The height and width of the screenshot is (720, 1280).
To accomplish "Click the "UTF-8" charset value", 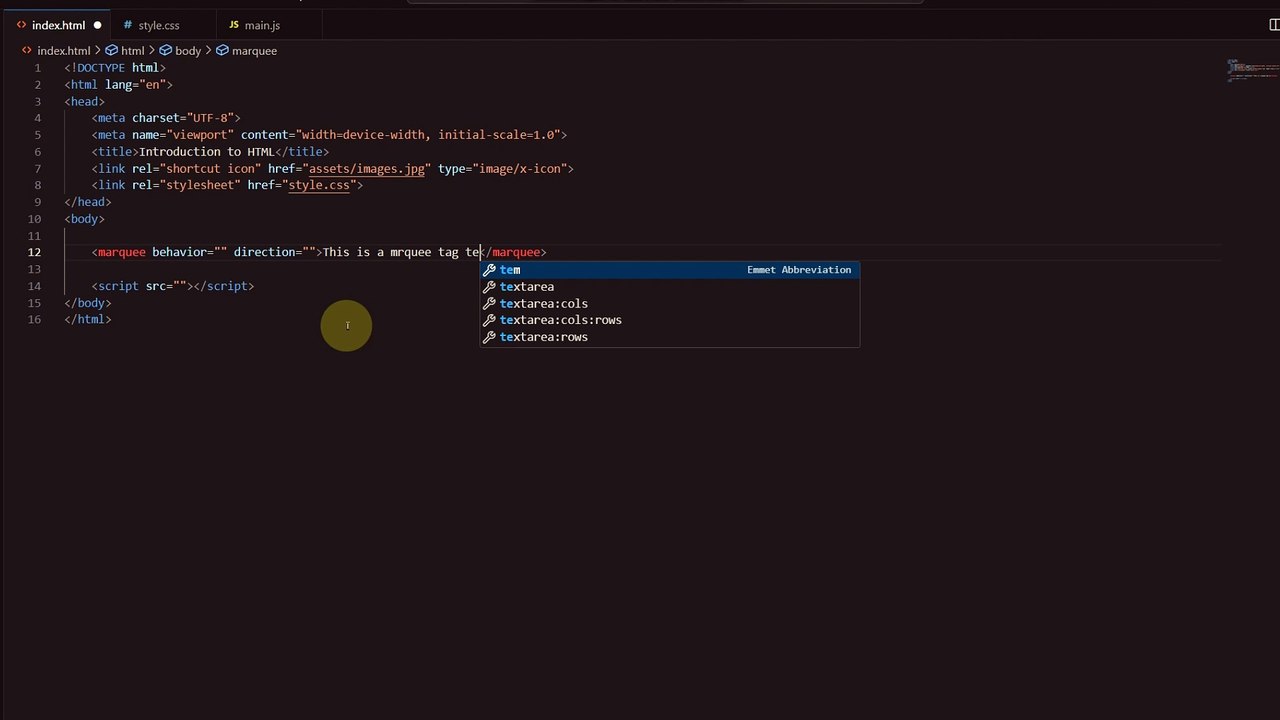I will pyautogui.click(x=210, y=118).
